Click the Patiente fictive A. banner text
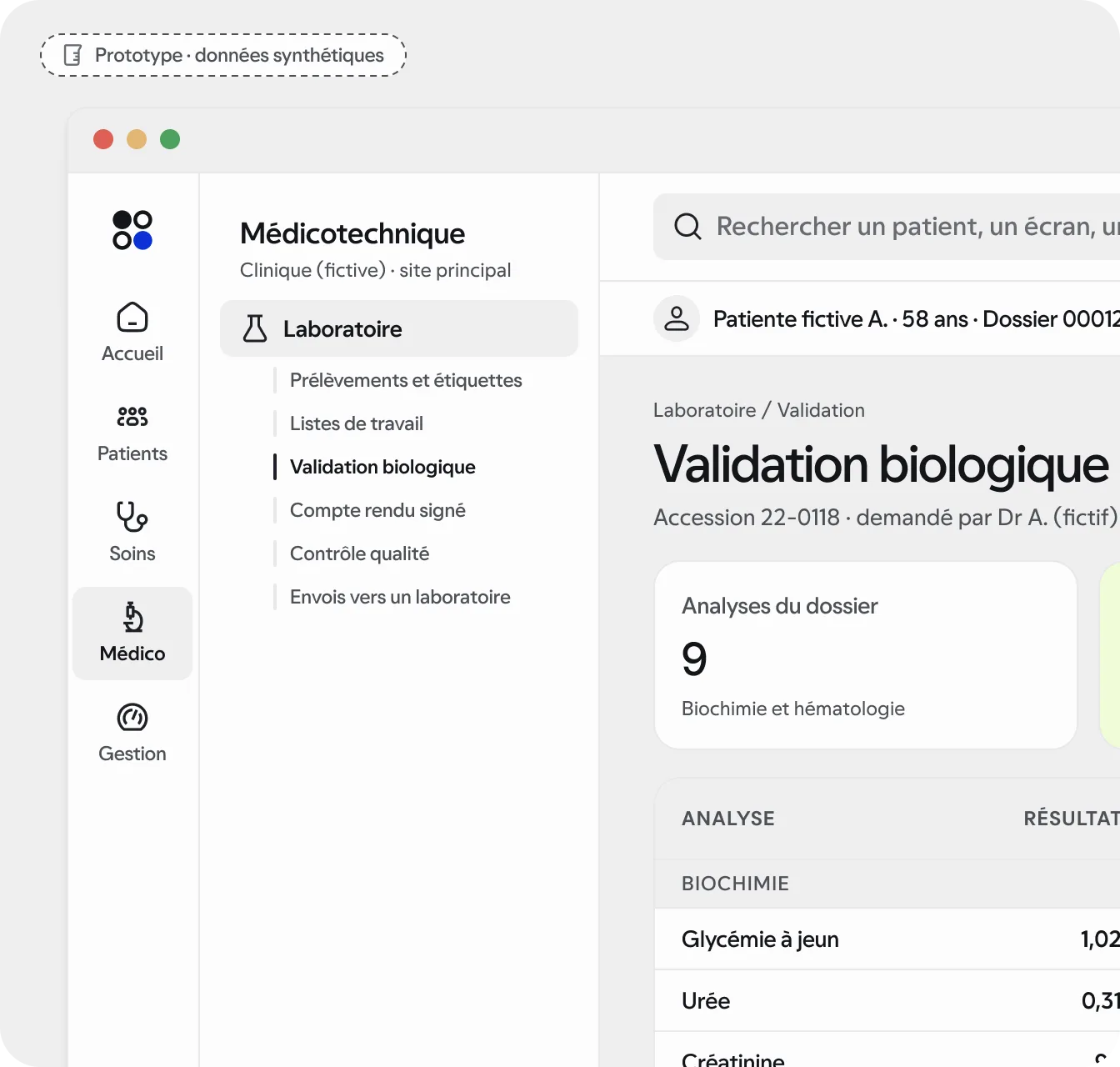Screen dimensions: 1120x1067 (917, 318)
